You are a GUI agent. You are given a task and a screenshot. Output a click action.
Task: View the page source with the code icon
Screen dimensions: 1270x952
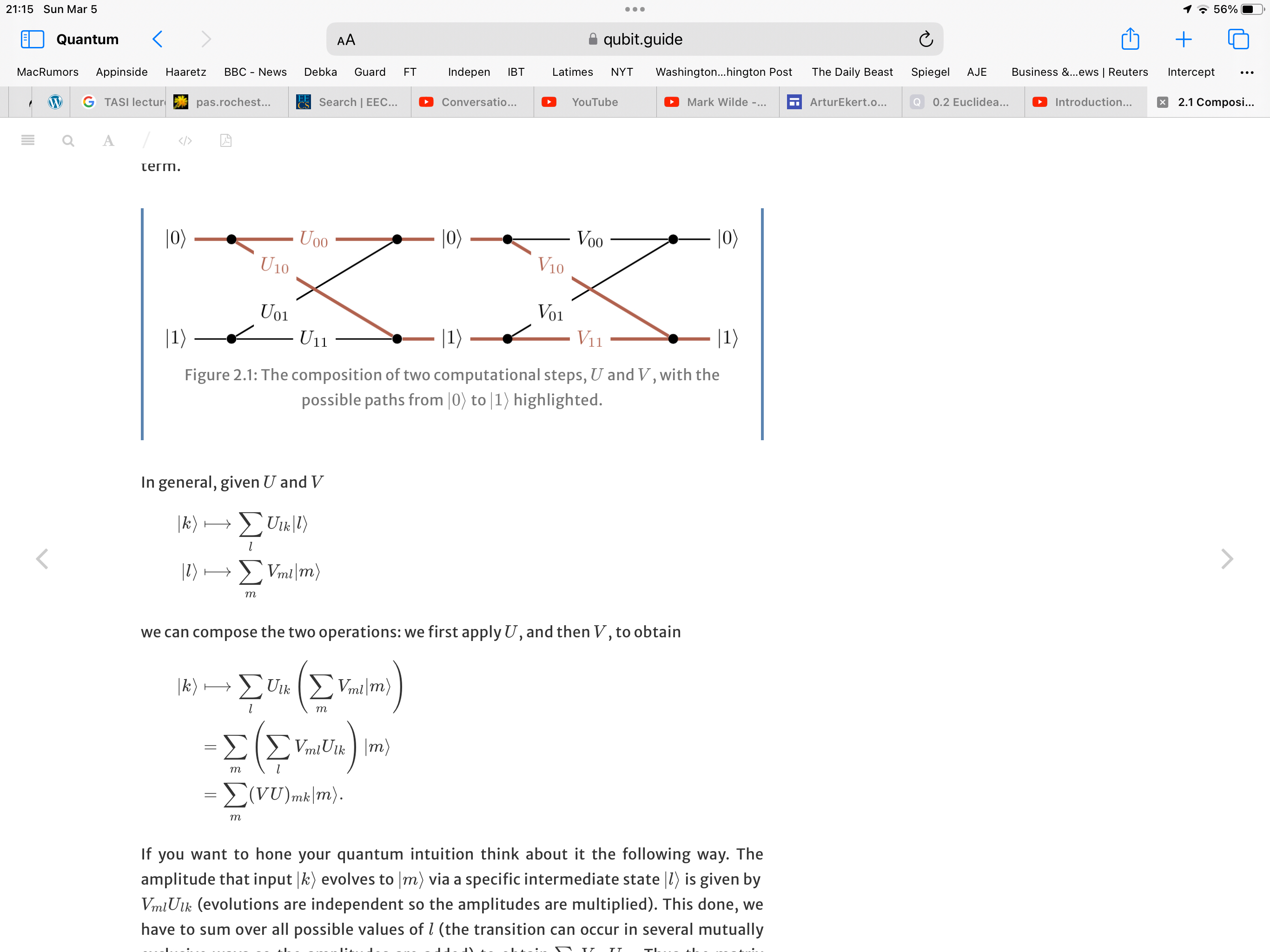pos(185,140)
